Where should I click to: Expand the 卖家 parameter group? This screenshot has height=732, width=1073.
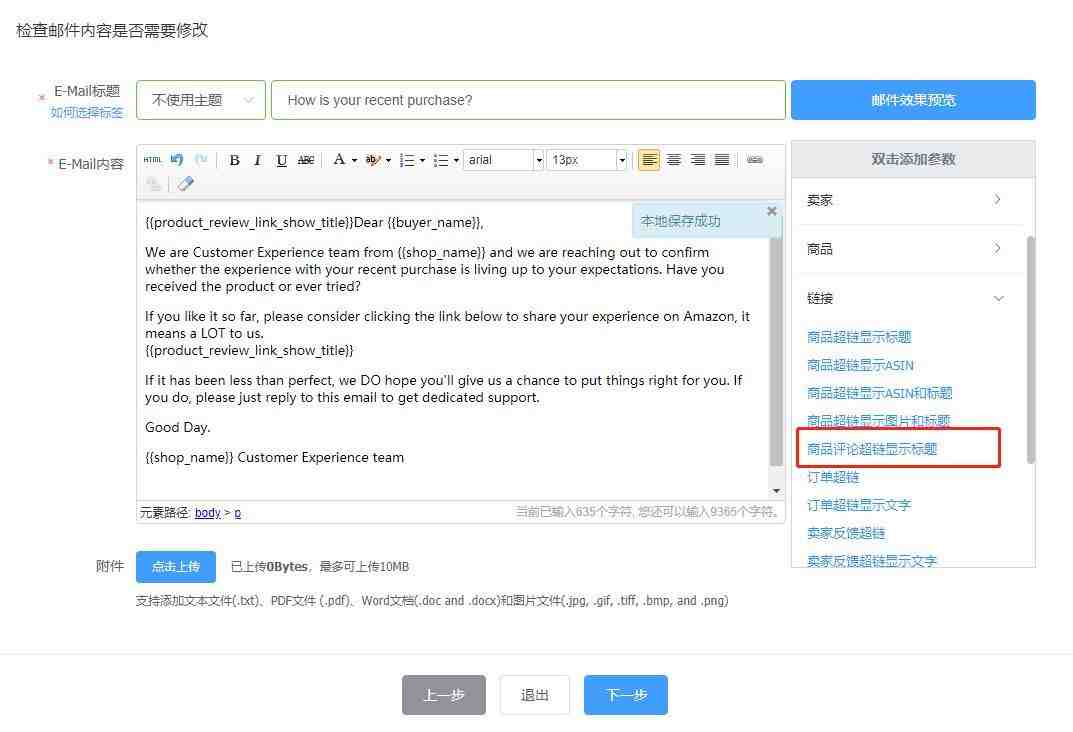(x=907, y=200)
